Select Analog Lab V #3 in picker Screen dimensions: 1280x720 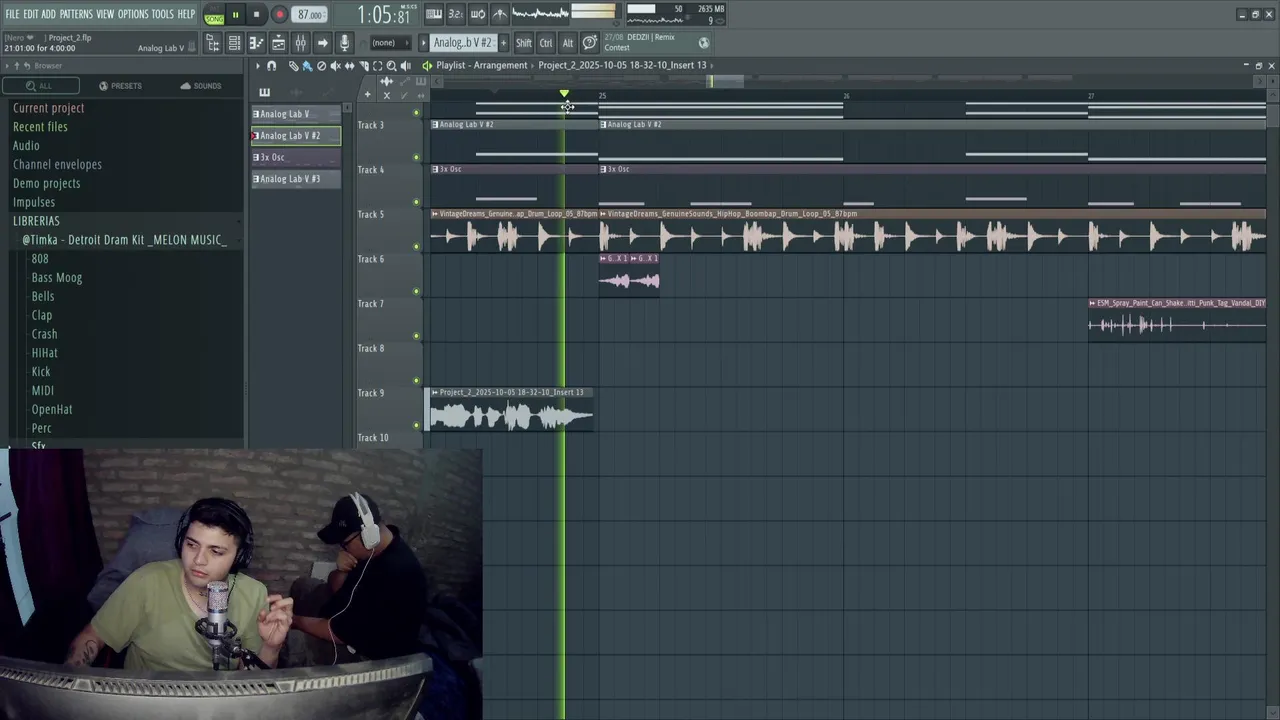pyautogui.click(x=295, y=179)
